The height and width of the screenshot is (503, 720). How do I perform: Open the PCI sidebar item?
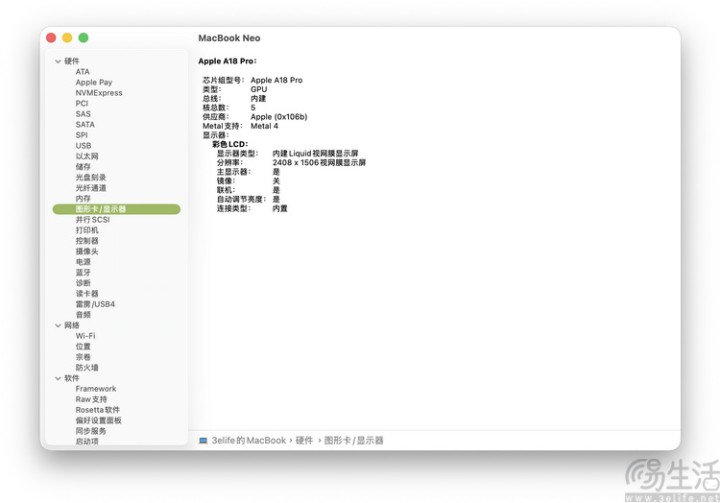coord(82,103)
